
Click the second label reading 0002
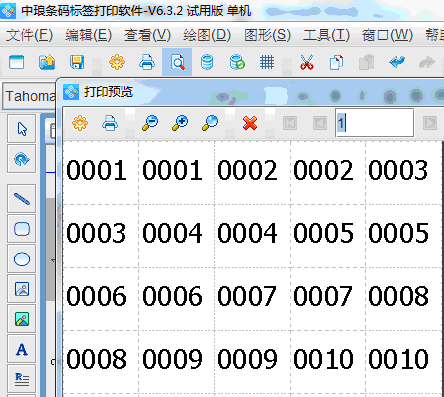tap(323, 170)
